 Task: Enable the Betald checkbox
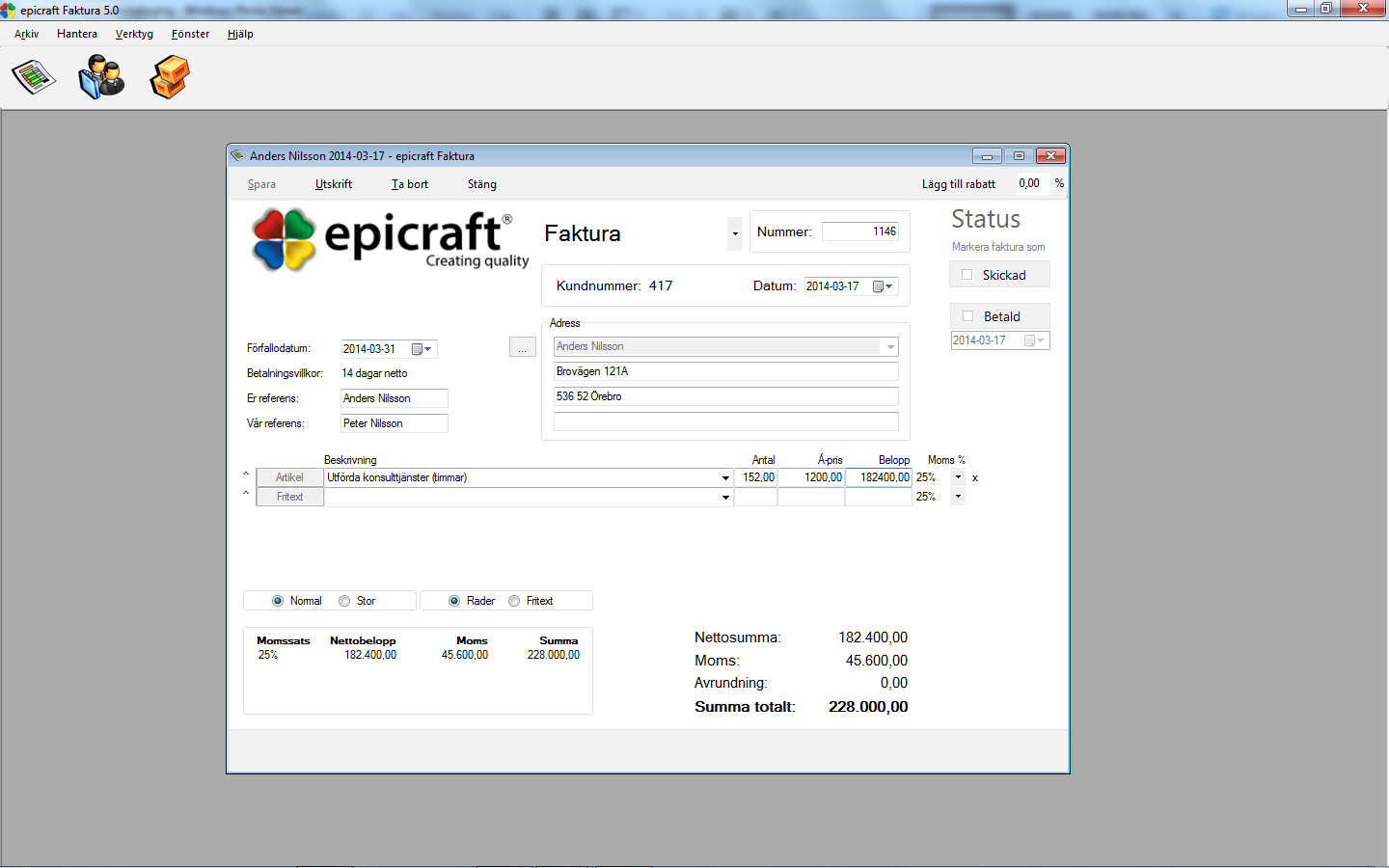966,315
